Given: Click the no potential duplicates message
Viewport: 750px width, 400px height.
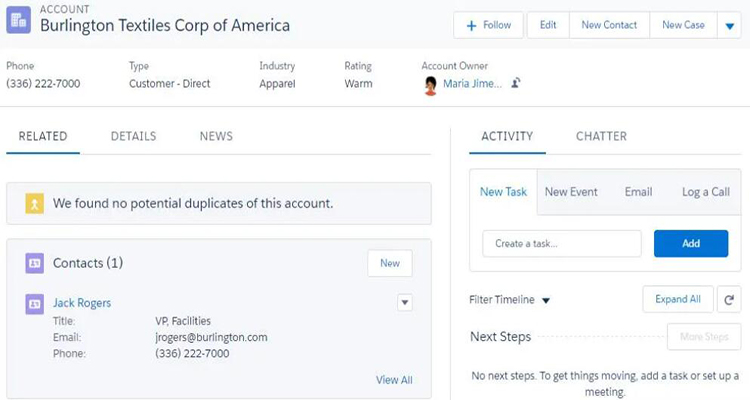Looking at the screenshot, I should click(x=193, y=203).
